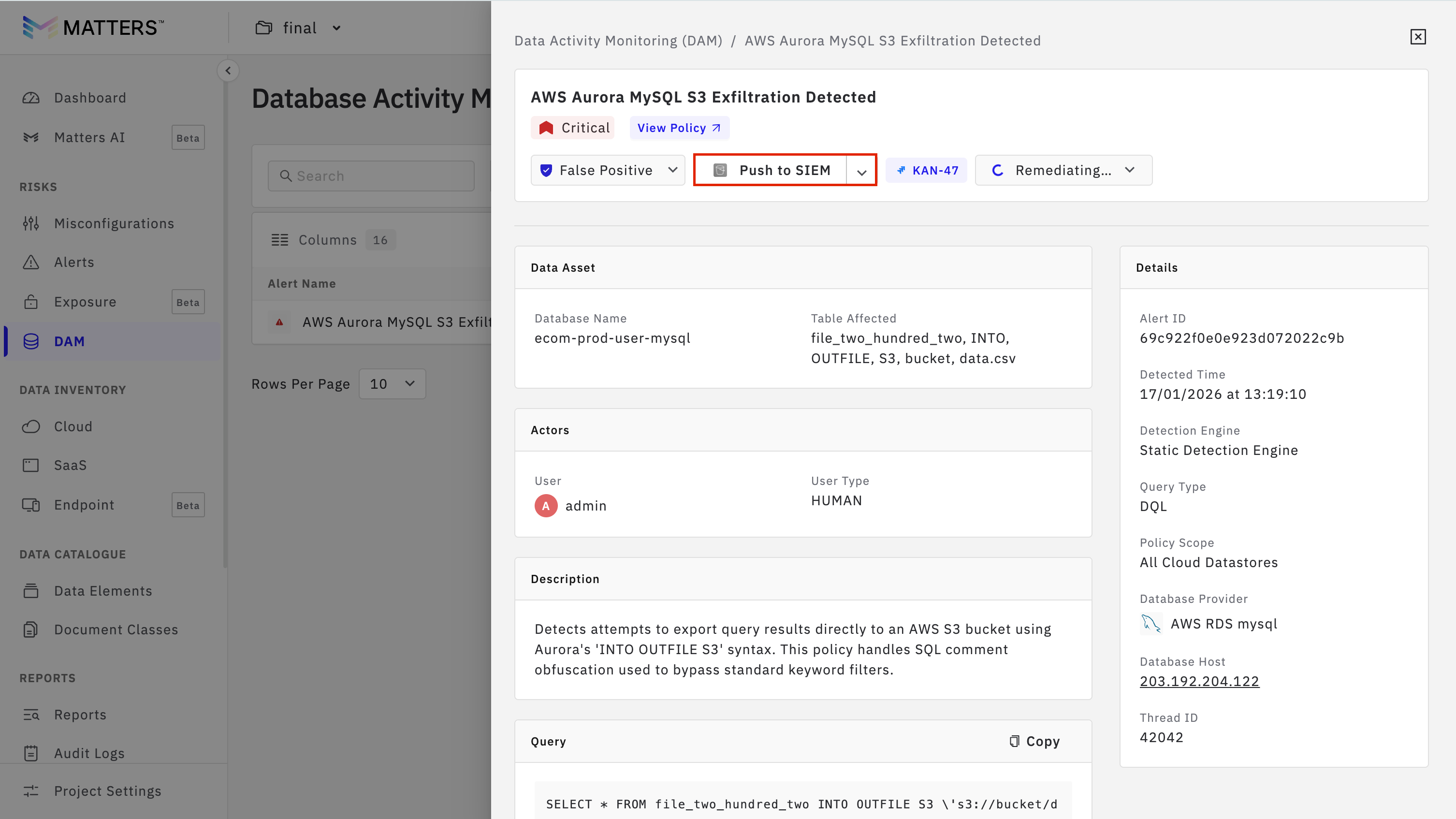Click the database host IP 203.192.204.122

pos(1199,681)
